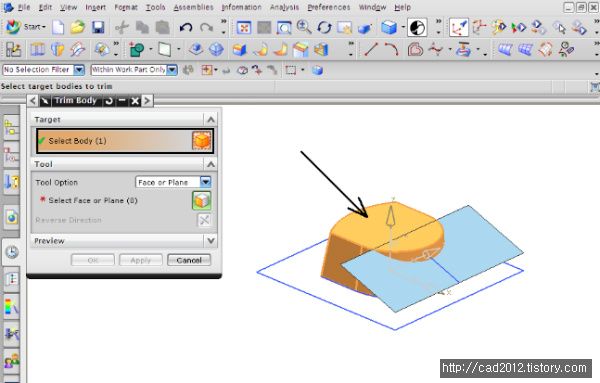Click the Redo arrow icon

207,28
